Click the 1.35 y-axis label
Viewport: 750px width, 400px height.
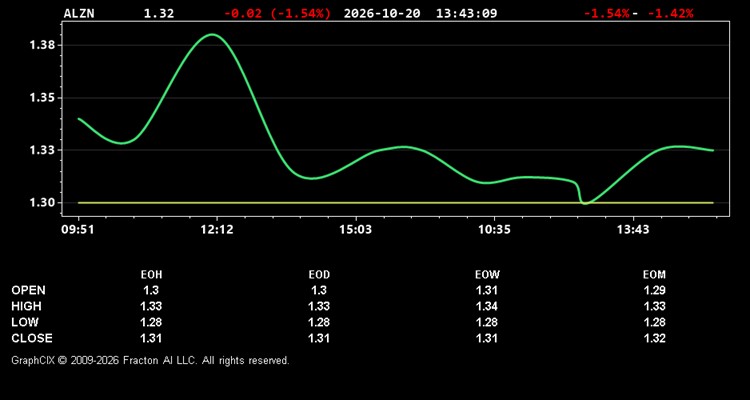43,98
